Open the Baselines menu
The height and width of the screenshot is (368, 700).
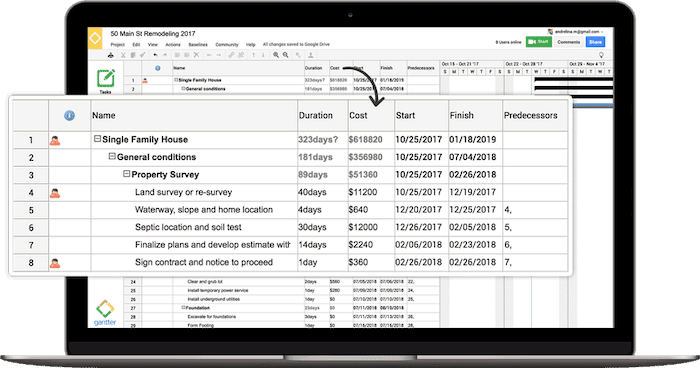[198, 45]
